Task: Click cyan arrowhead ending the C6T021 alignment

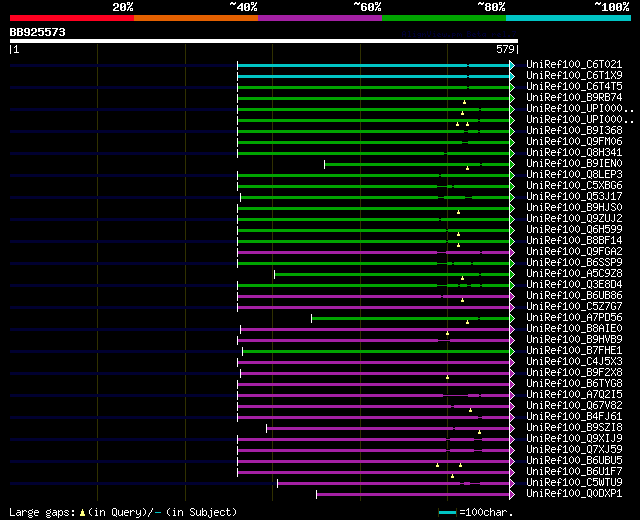Action: [512, 65]
